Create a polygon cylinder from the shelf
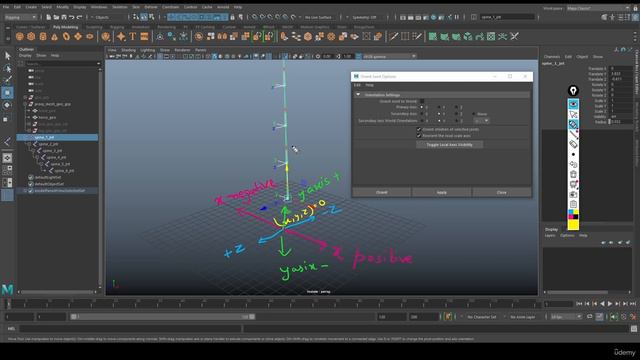Viewport: 640px width, 360px height. pos(43,37)
